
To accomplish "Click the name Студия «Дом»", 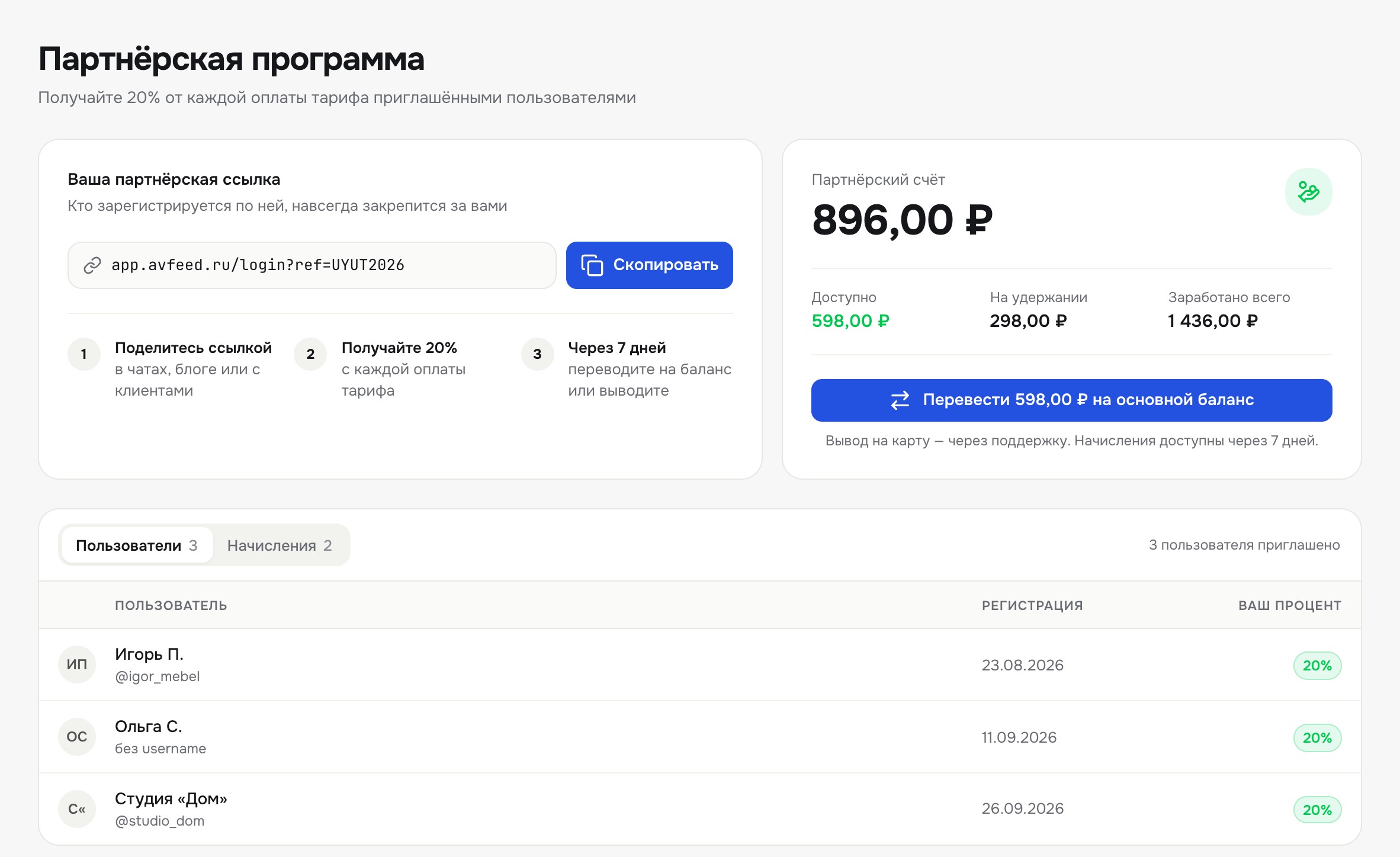I will 171,798.
